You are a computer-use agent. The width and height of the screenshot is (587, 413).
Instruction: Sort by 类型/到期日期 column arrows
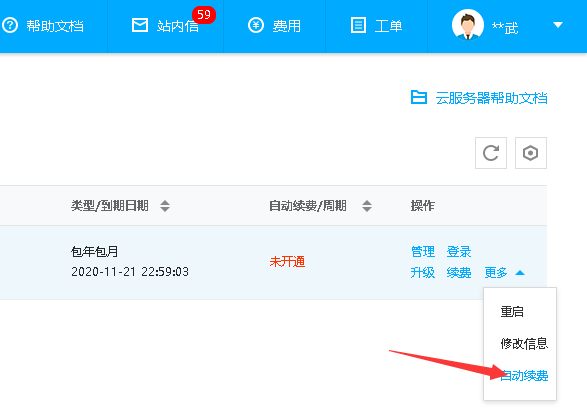pos(165,206)
